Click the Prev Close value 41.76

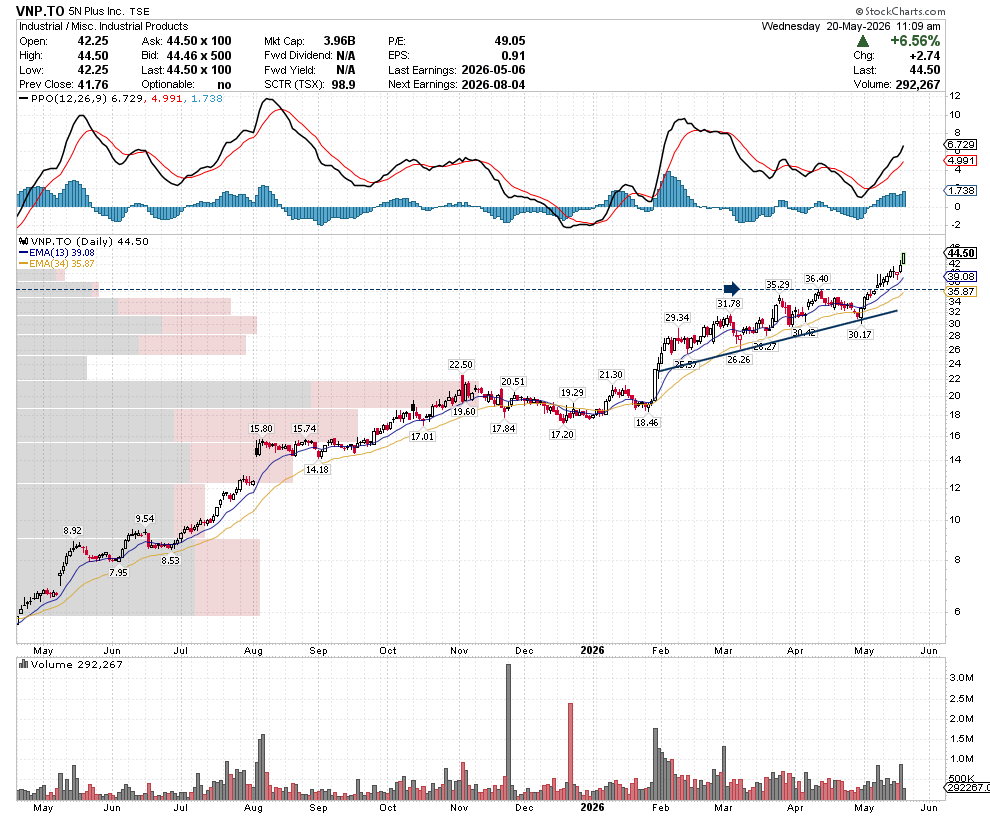coord(93,85)
